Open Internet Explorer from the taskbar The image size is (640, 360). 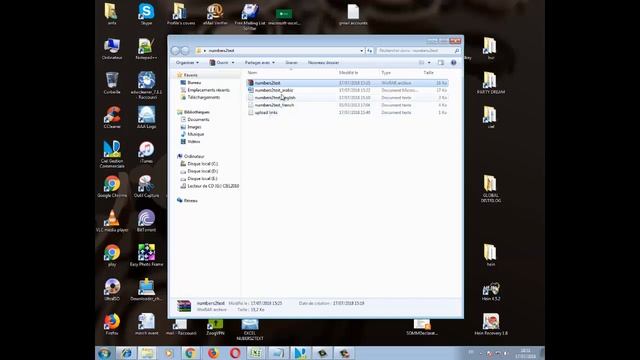point(126,353)
